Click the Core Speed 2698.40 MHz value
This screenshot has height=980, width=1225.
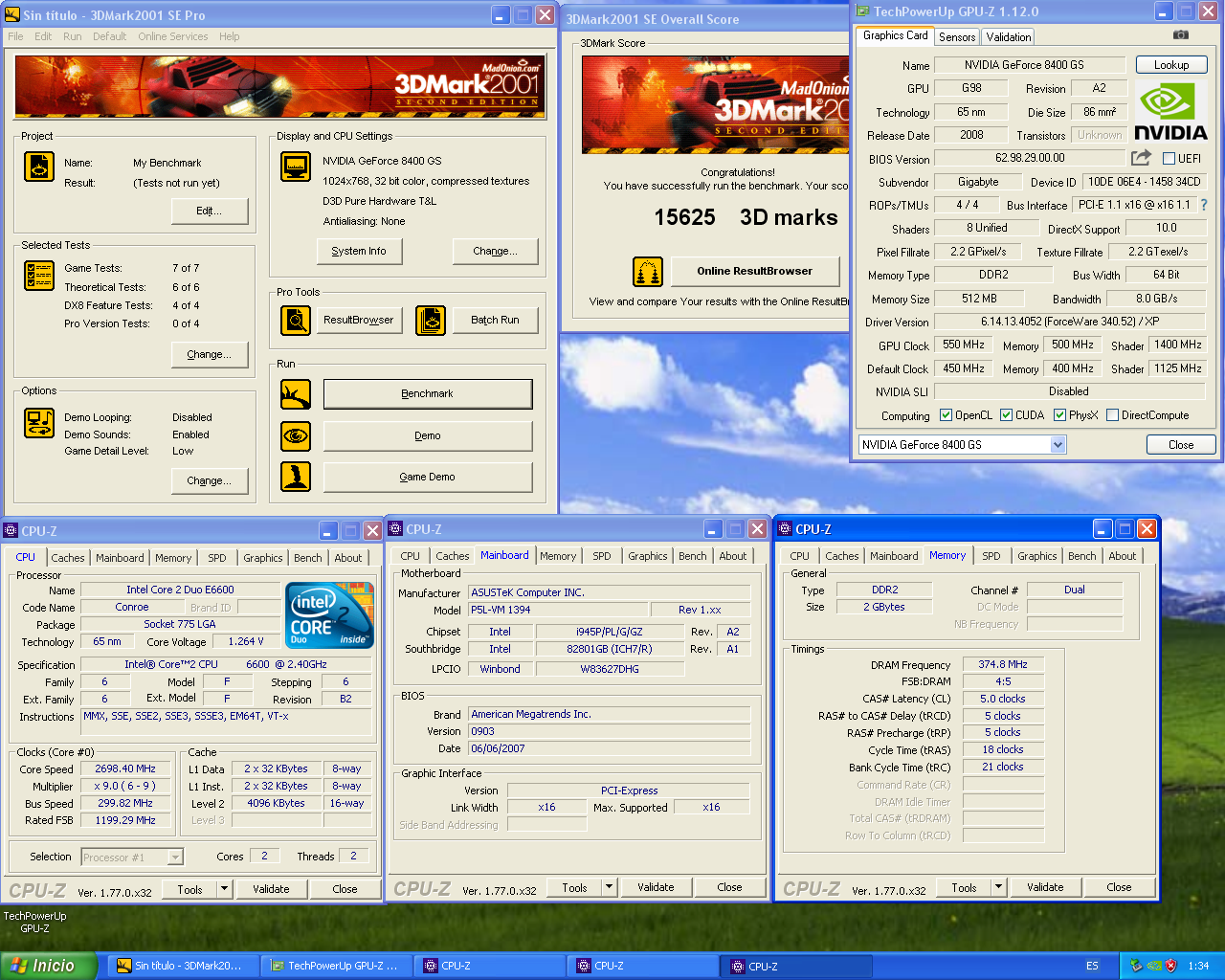pyautogui.click(x=125, y=768)
